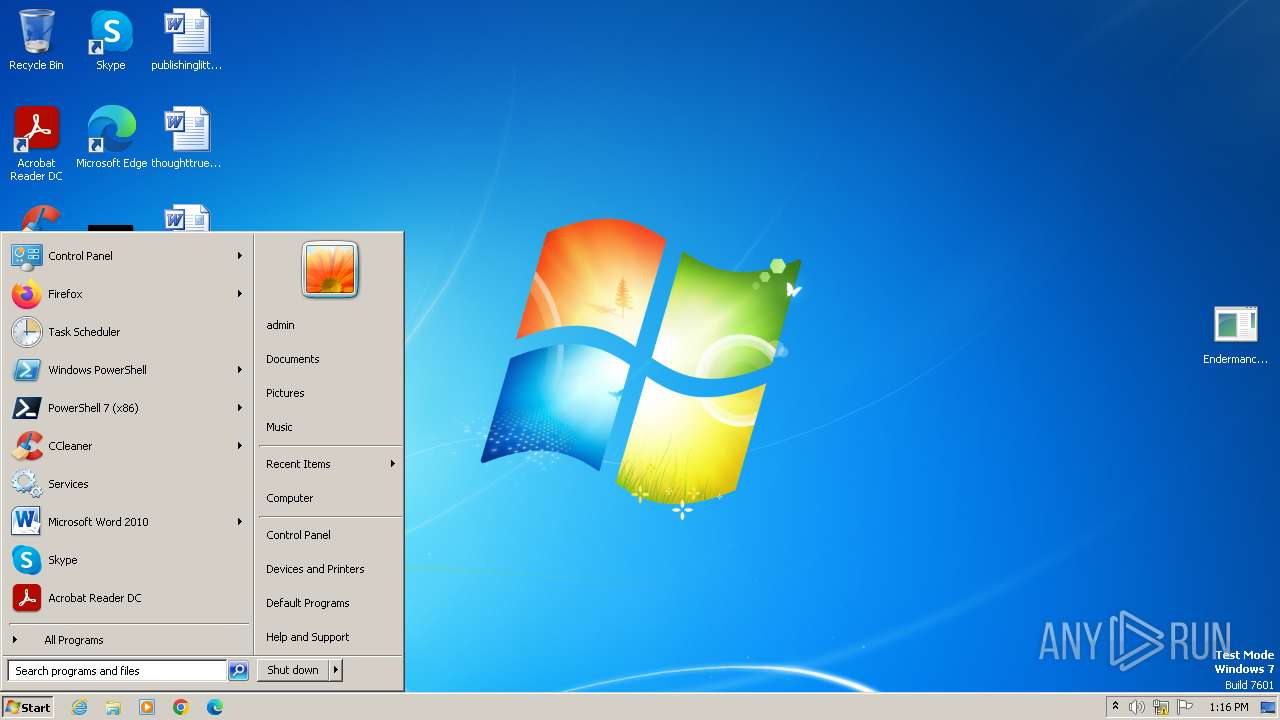This screenshot has height=720, width=1280.
Task: Open the Skype desktop shortcut
Action: coord(111,40)
